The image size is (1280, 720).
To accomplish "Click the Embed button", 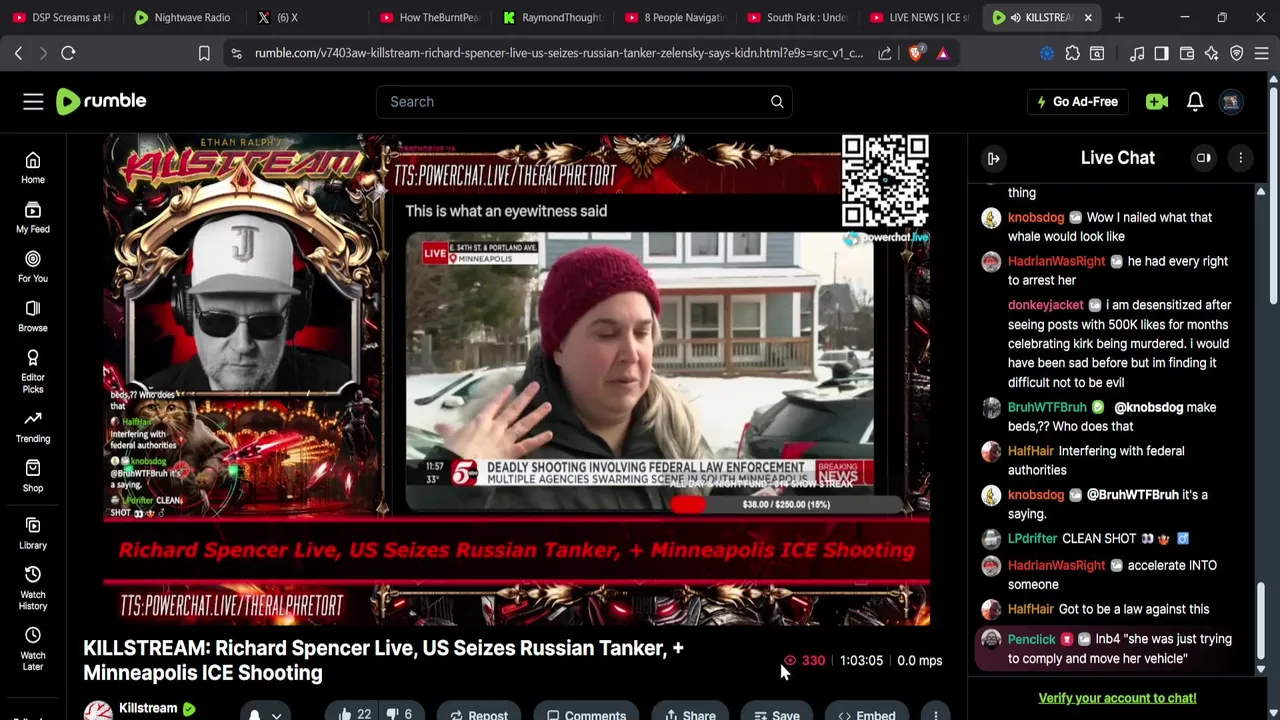I will point(866,714).
